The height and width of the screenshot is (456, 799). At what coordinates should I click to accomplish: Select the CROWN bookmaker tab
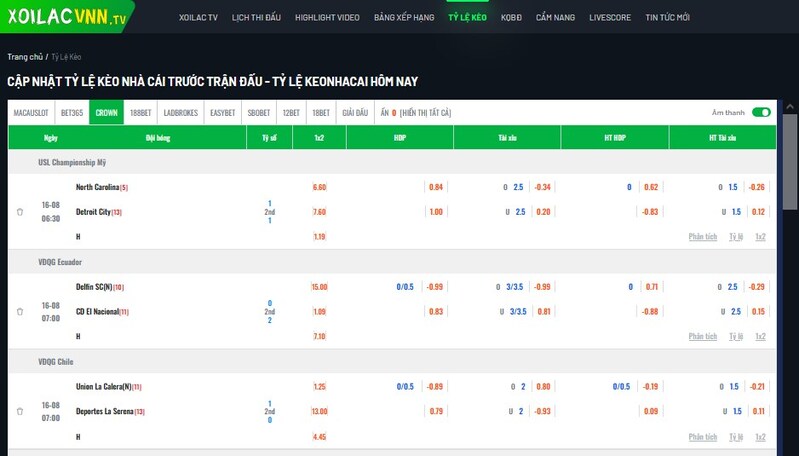pos(106,113)
